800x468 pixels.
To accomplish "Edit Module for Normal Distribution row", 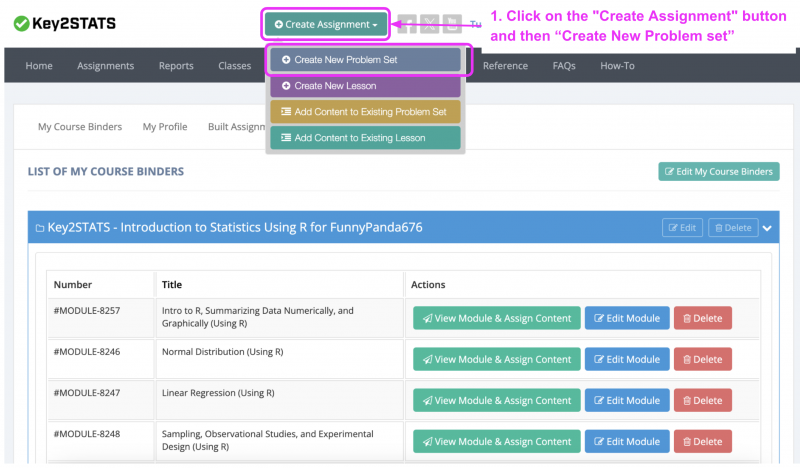I will (x=627, y=359).
